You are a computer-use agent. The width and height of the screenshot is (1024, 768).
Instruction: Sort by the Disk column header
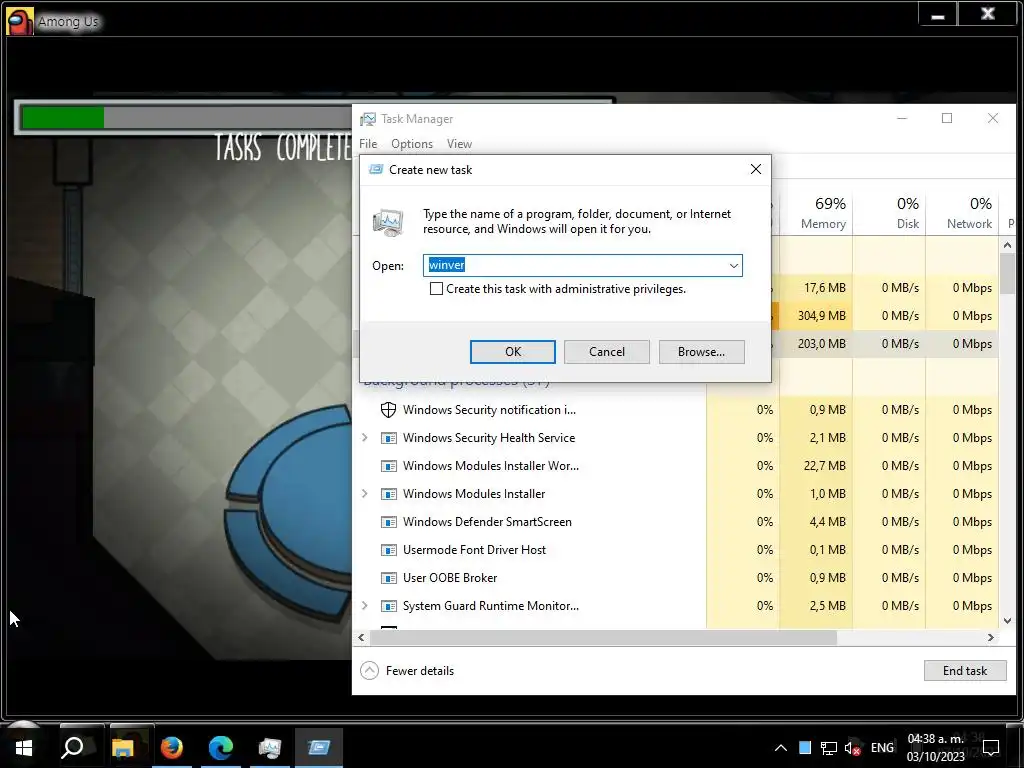tap(889, 213)
